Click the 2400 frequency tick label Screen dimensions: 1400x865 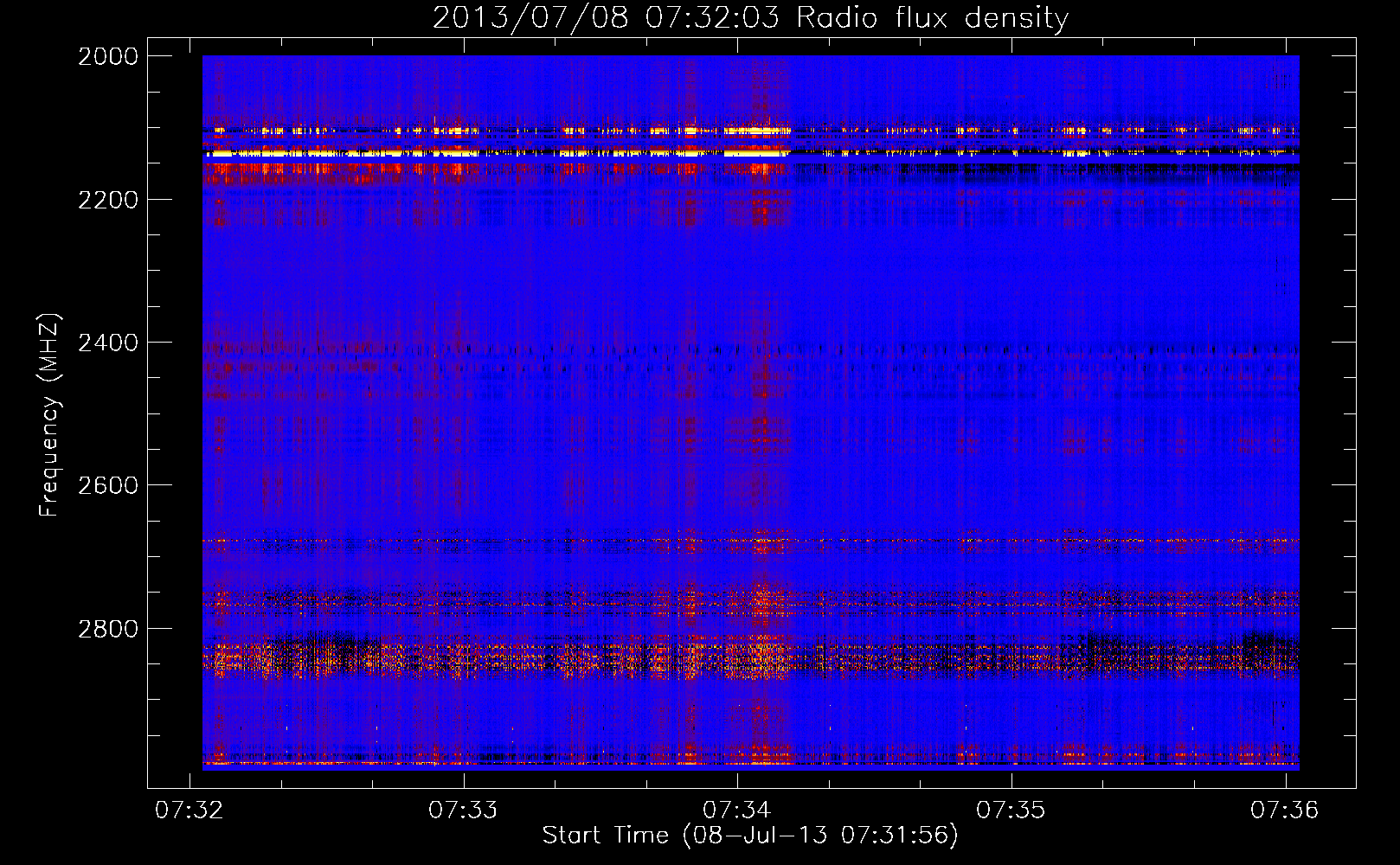108,343
